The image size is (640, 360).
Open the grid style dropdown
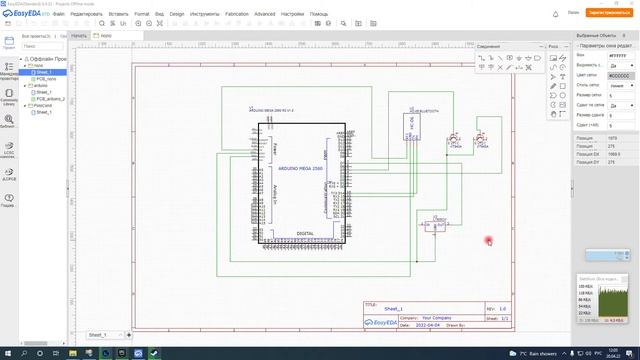pyautogui.click(x=621, y=86)
